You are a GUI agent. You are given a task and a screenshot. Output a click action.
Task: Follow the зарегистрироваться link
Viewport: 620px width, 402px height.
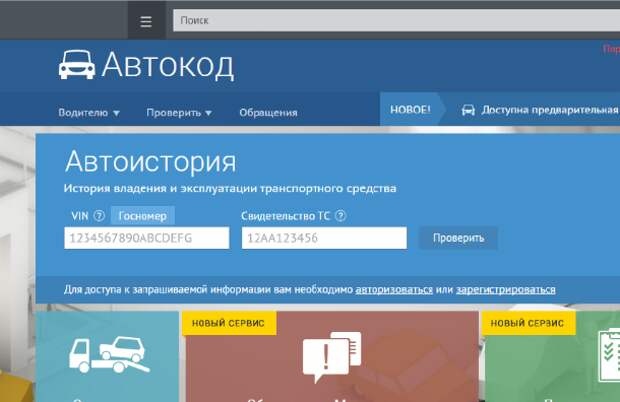[506, 290]
